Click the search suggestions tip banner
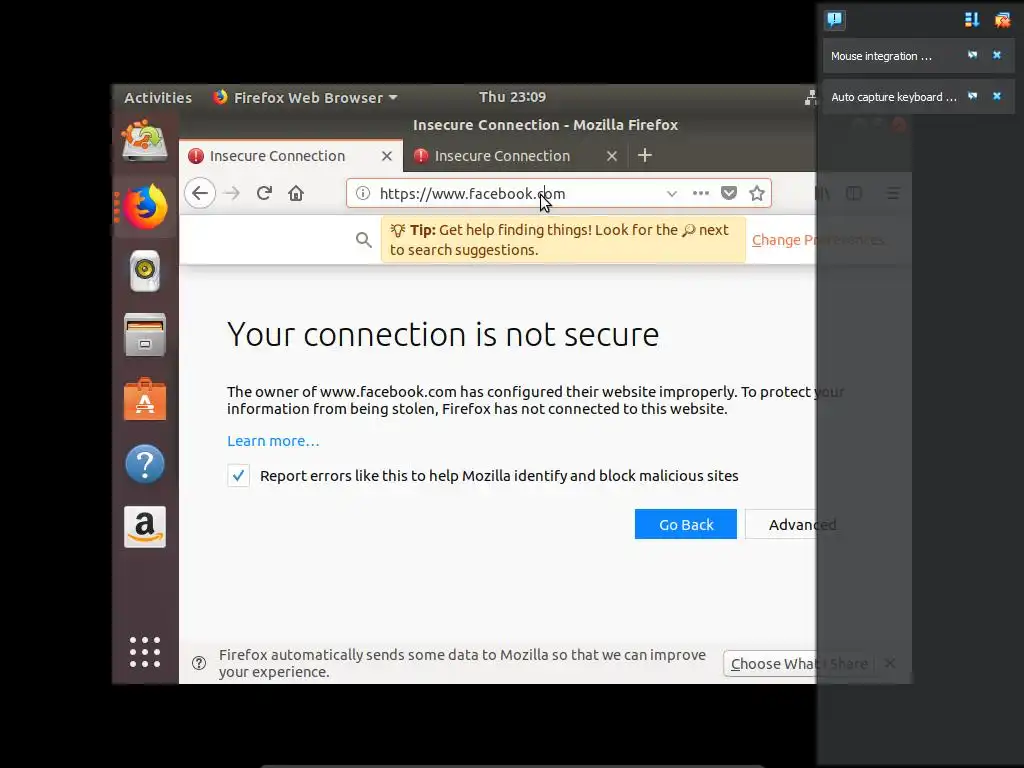The width and height of the screenshot is (1024, 768). click(563, 240)
